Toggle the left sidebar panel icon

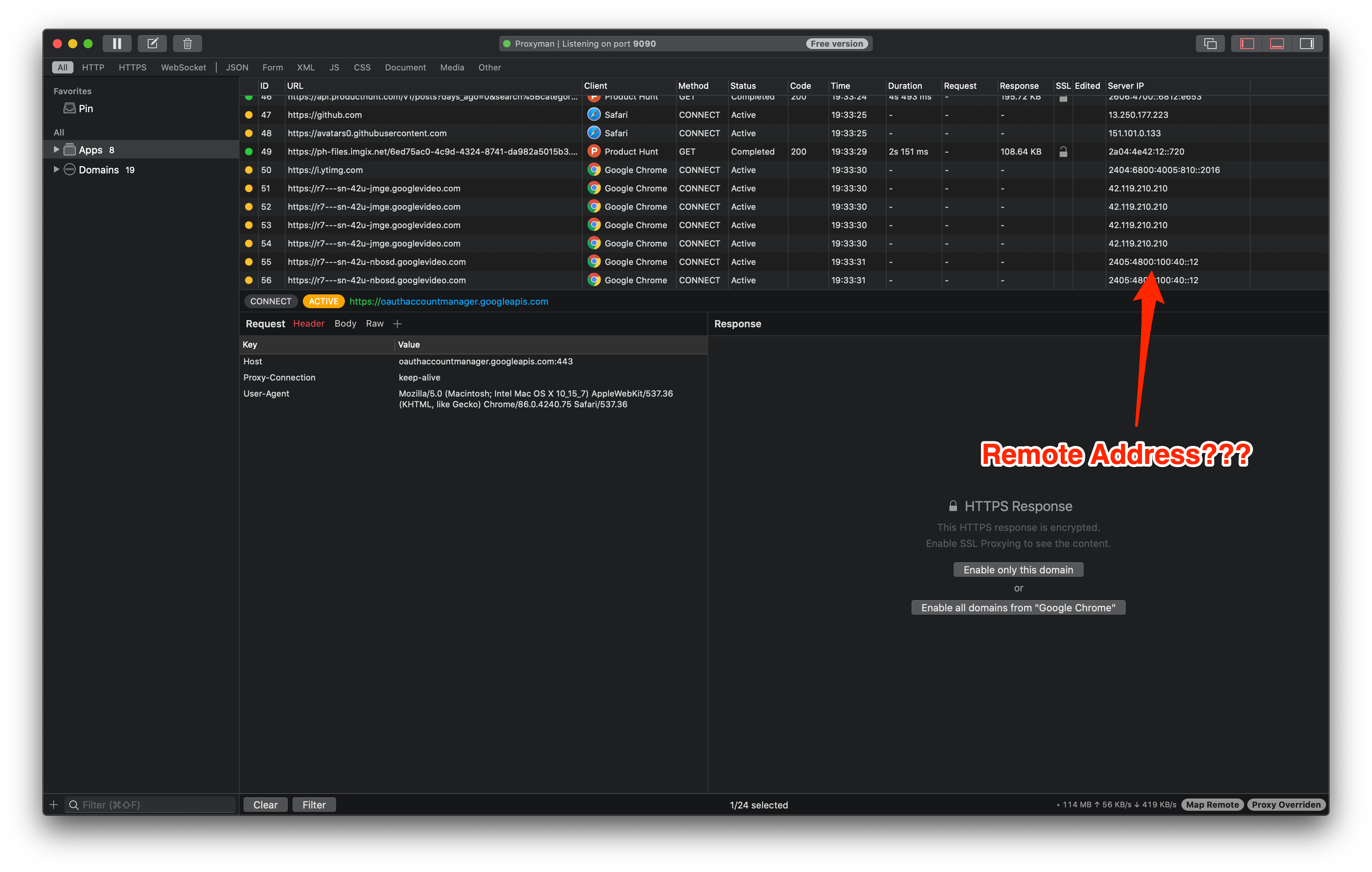pos(1247,43)
